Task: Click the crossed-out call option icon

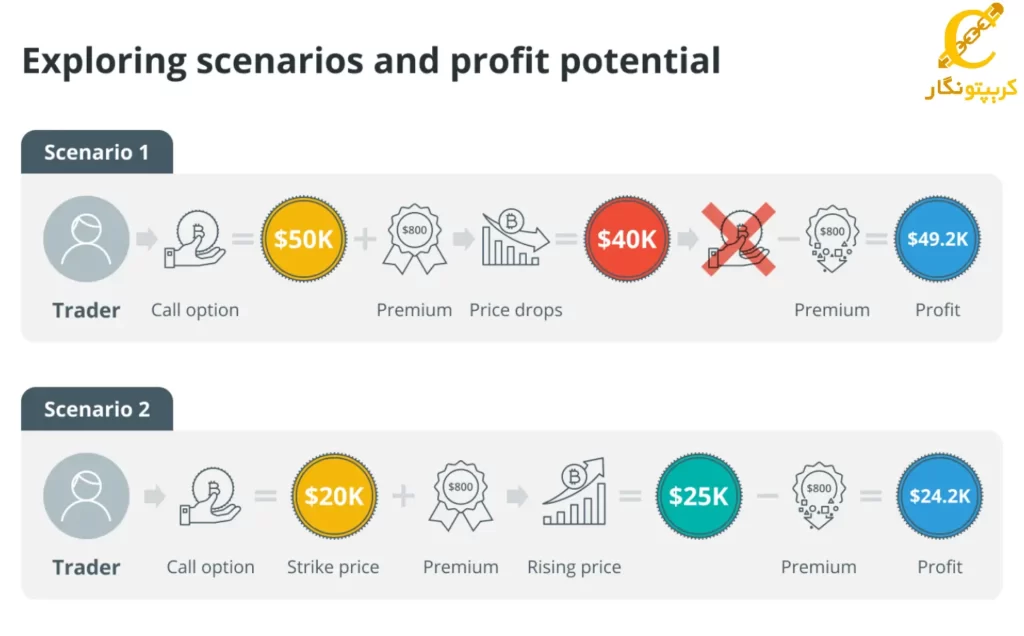Action: 739,239
